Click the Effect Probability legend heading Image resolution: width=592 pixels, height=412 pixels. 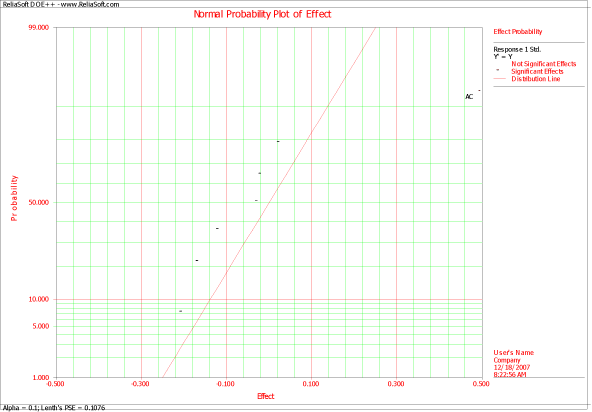point(518,32)
